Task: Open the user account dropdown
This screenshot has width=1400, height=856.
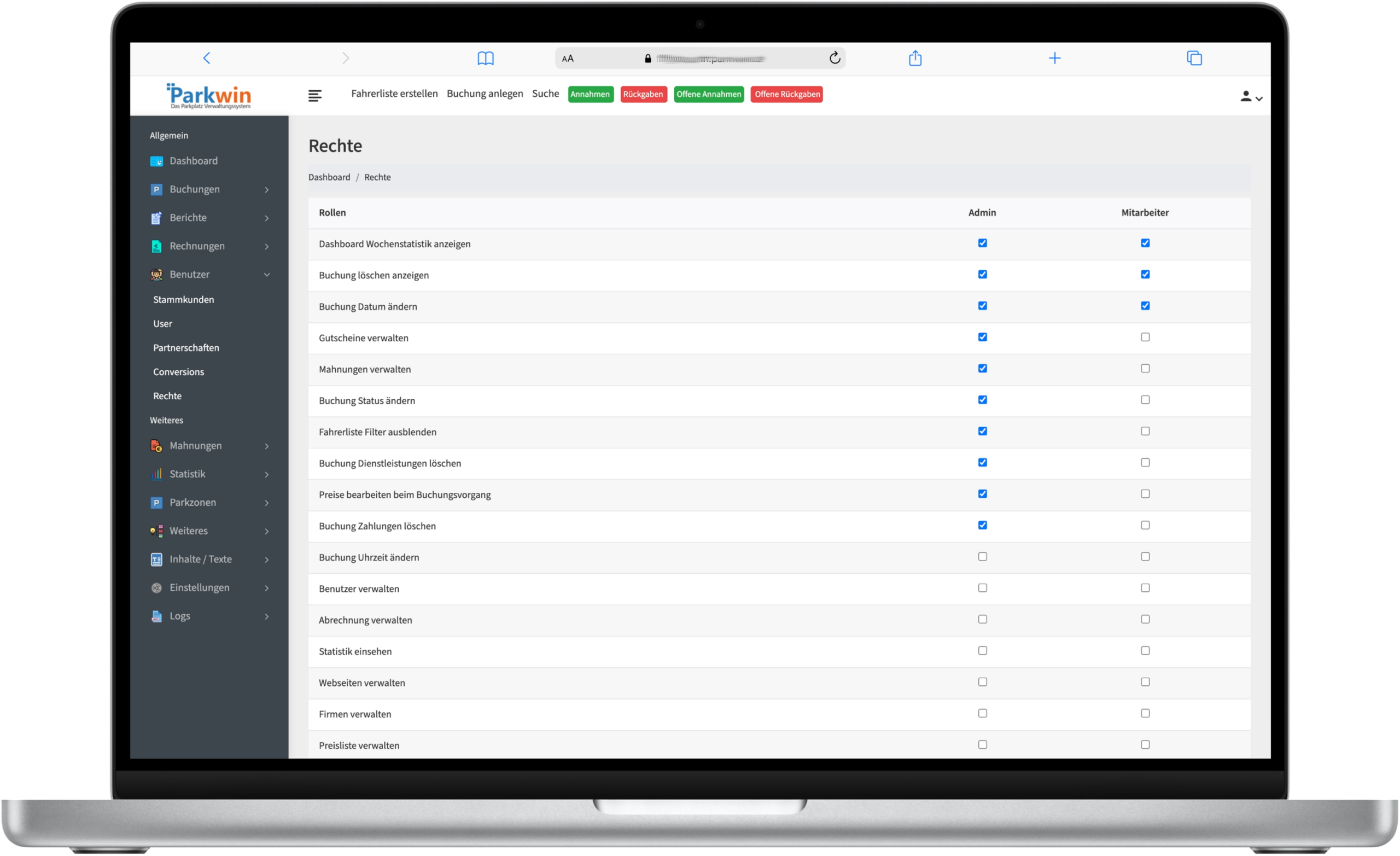Action: pos(1251,97)
